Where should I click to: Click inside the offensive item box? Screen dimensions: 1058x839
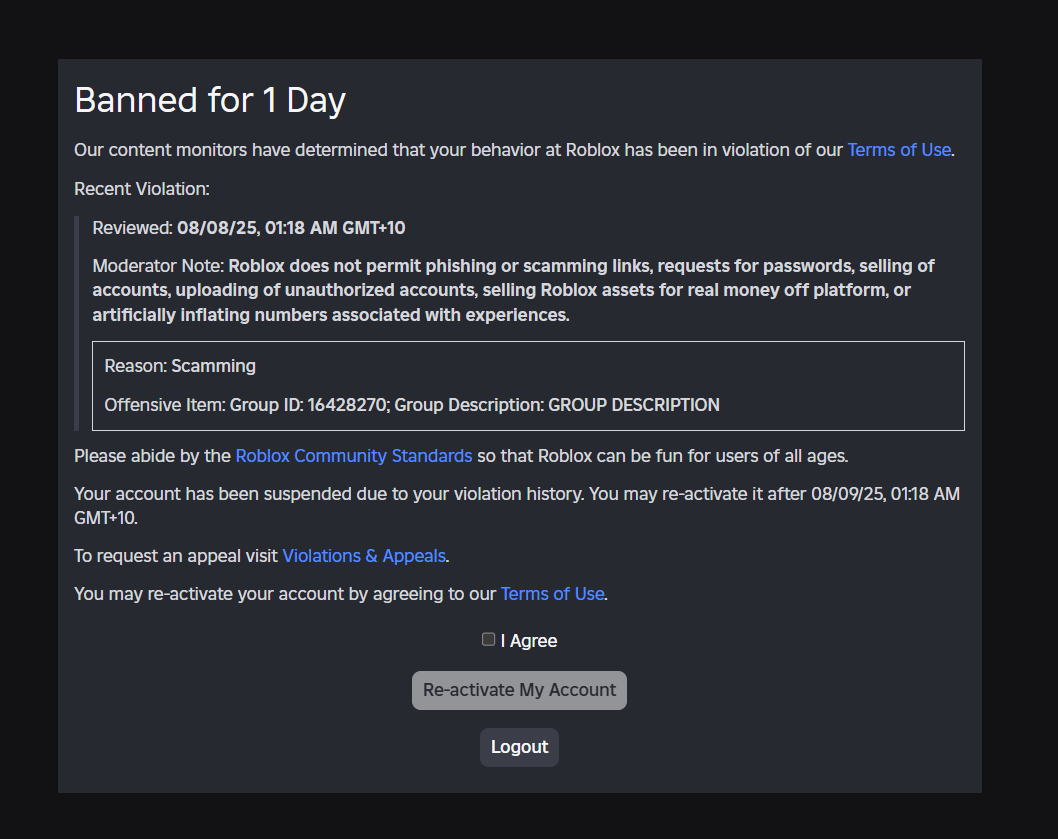click(528, 386)
